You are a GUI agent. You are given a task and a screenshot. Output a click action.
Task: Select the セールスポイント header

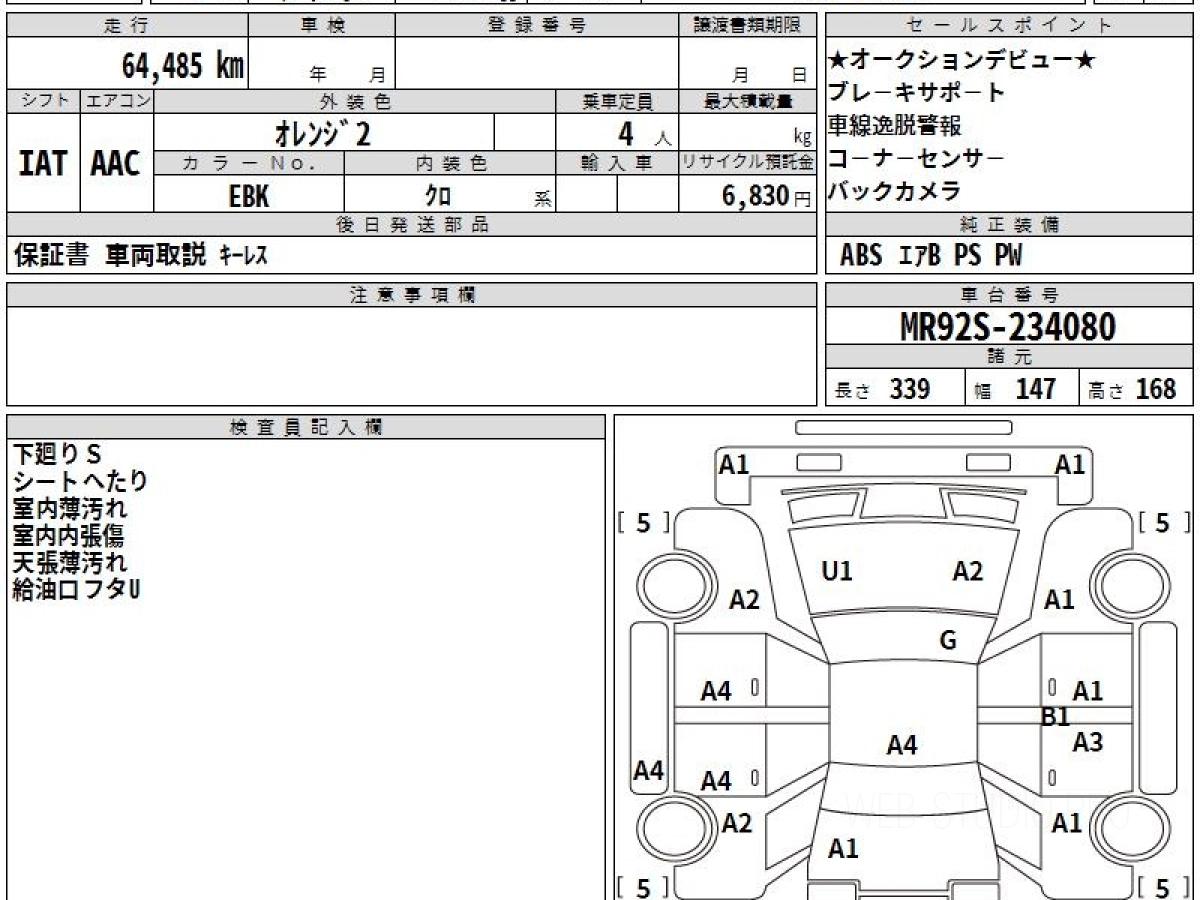[1009, 25]
